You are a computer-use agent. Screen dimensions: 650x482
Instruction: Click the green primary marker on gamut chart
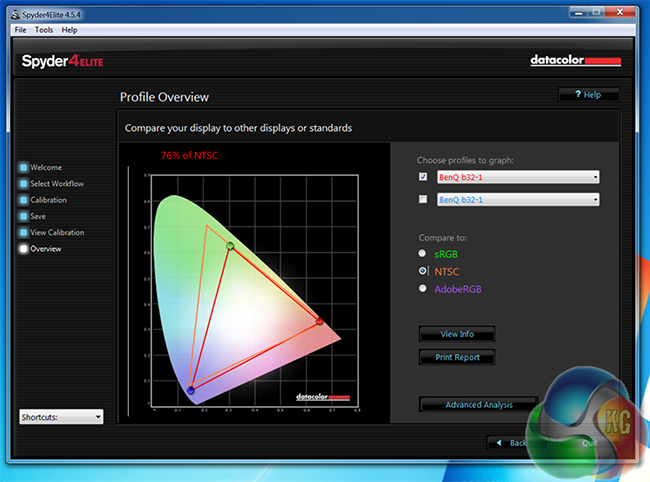point(230,245)
